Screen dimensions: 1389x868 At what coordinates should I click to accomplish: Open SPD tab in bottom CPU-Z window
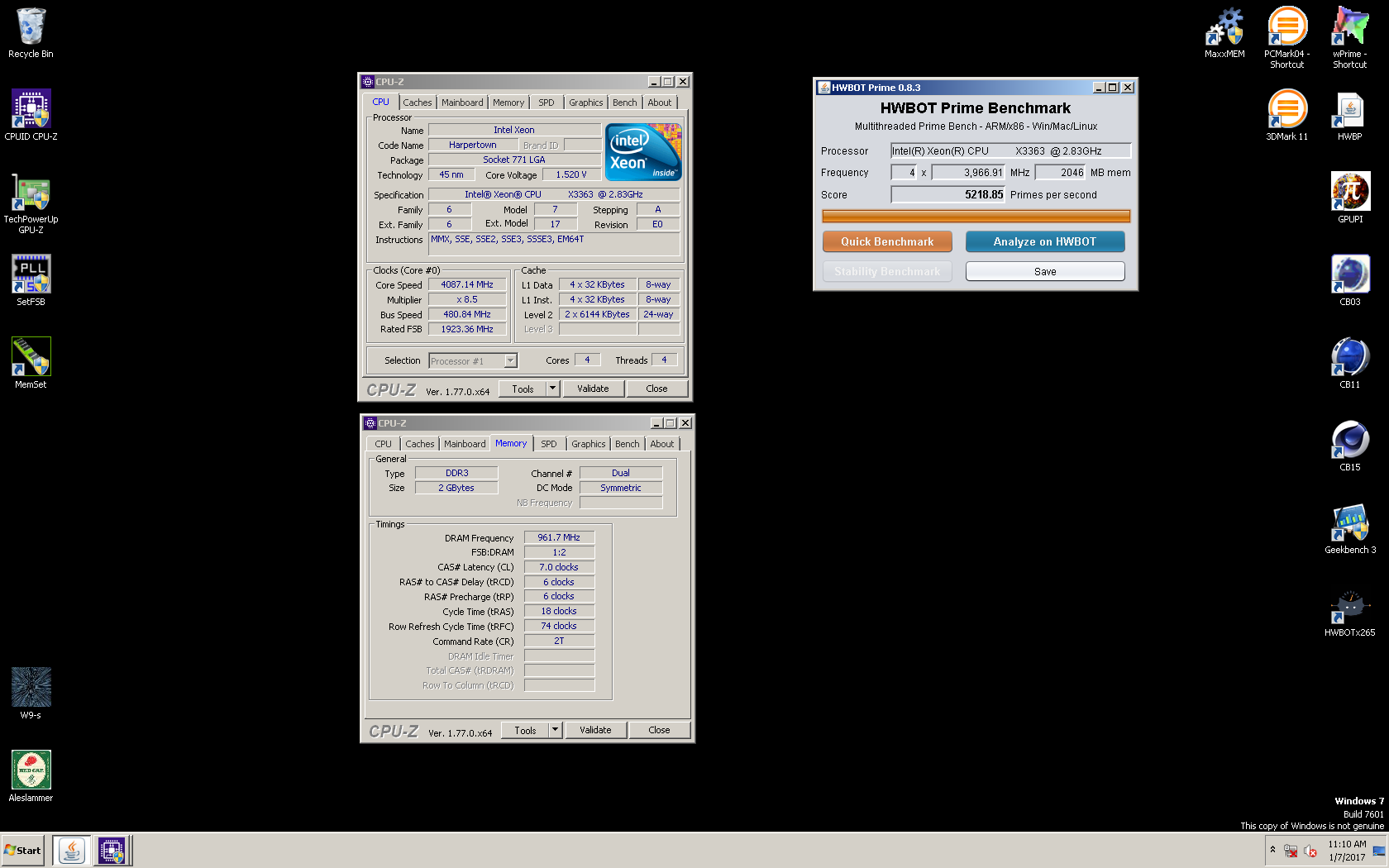click(549, 444)
